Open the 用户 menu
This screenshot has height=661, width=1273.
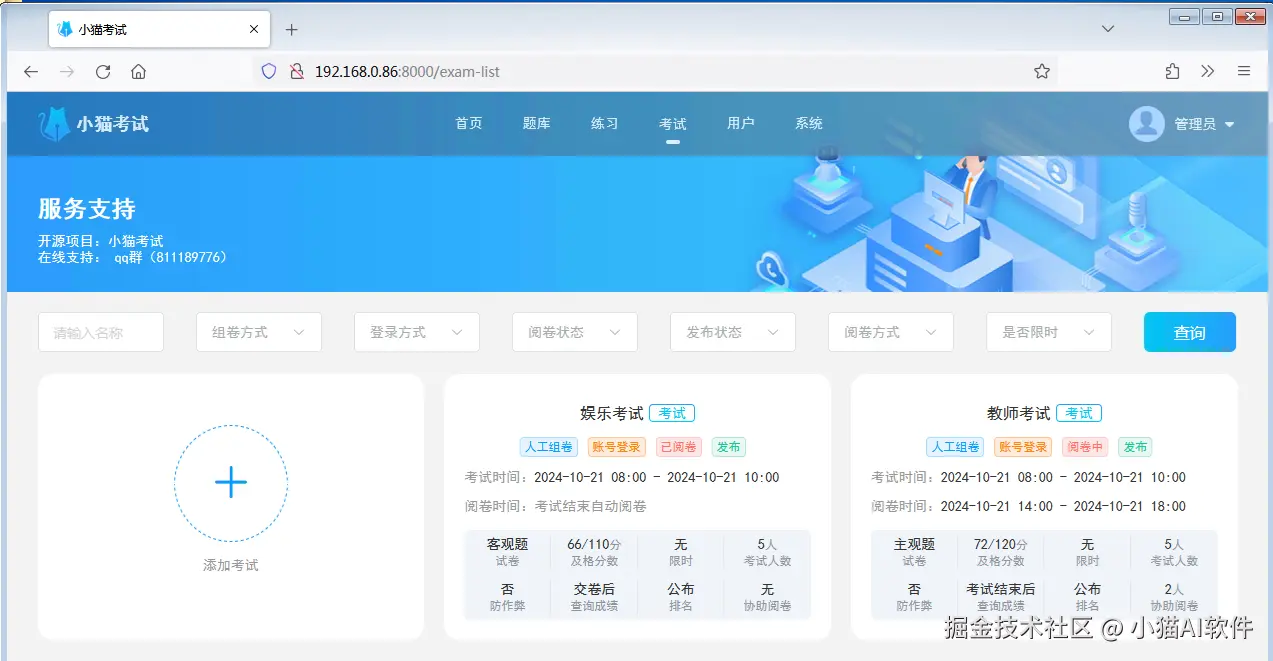(741, 123)
